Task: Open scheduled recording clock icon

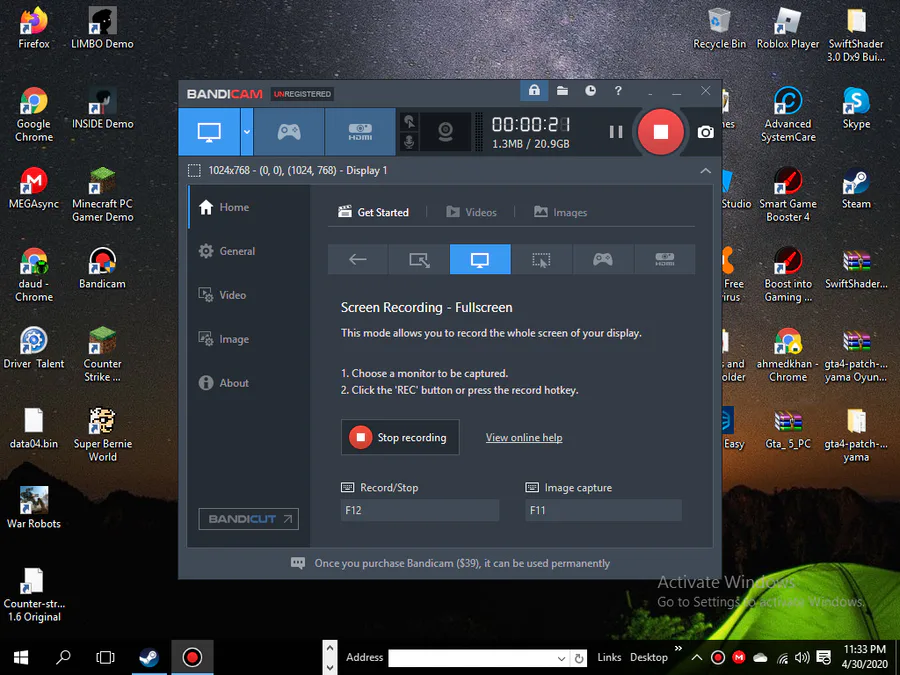Action: [x=590, y=91]
